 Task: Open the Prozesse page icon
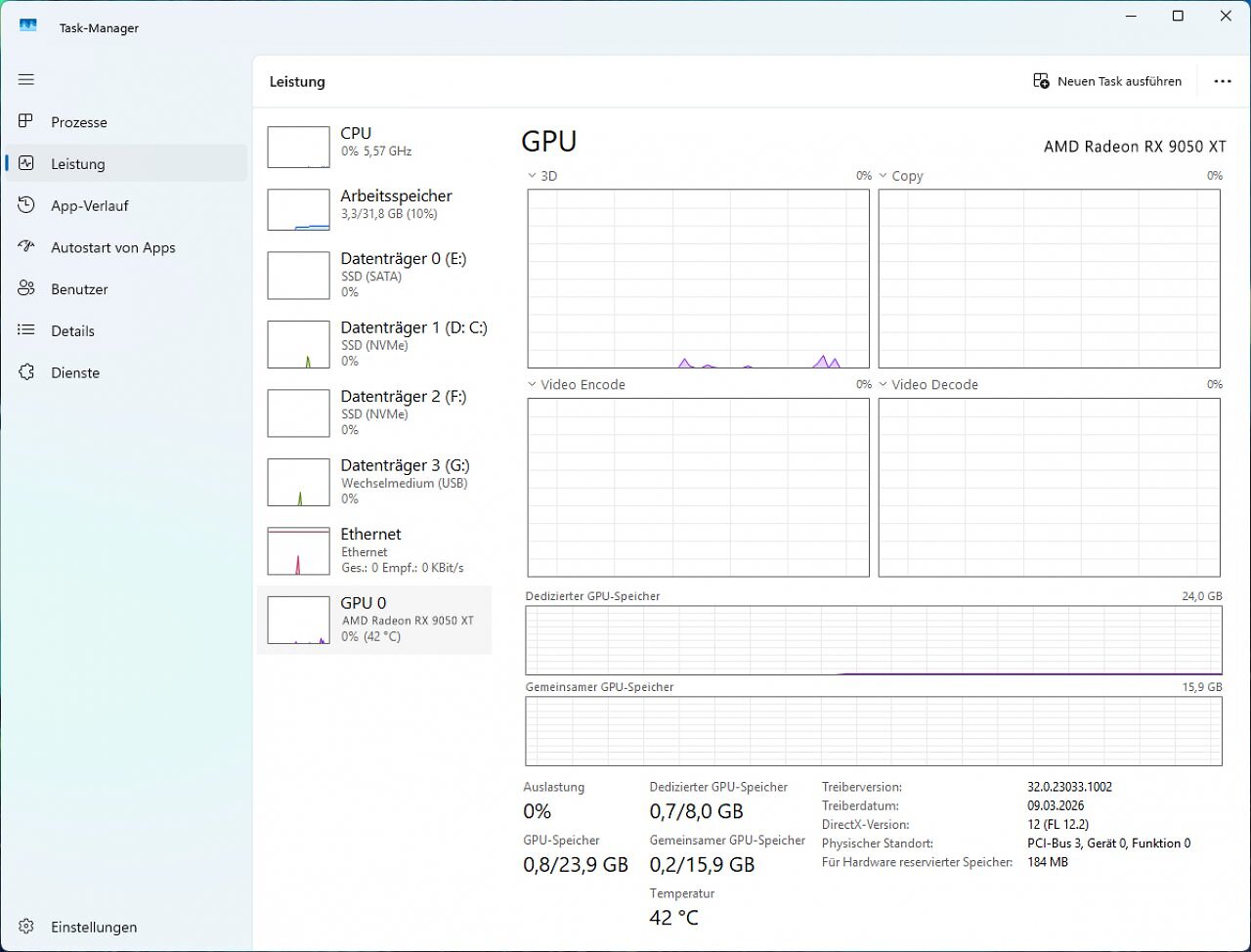pyautogui.click(x=26, y=122)
